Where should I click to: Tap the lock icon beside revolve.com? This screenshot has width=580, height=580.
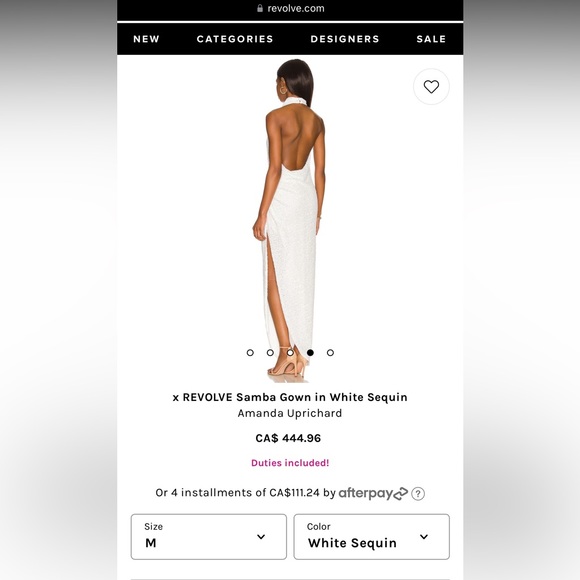click(x=260, y=8)
